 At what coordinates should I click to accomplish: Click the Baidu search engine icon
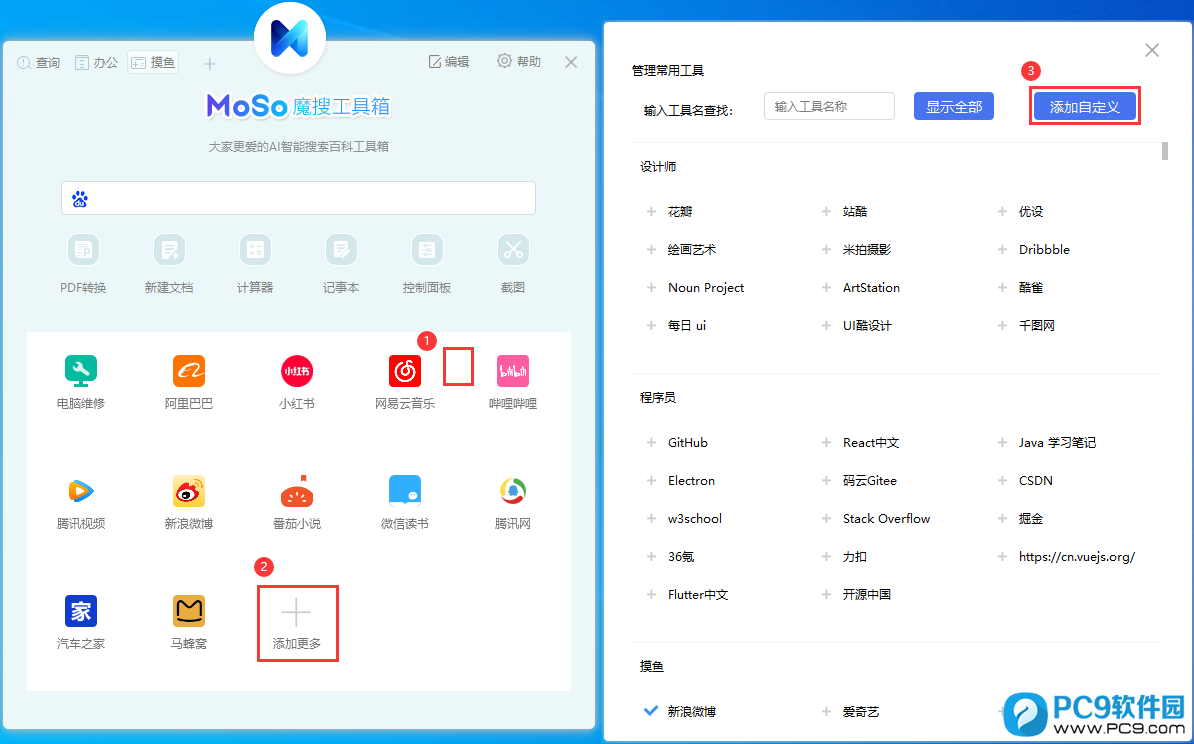click(80, 200)
